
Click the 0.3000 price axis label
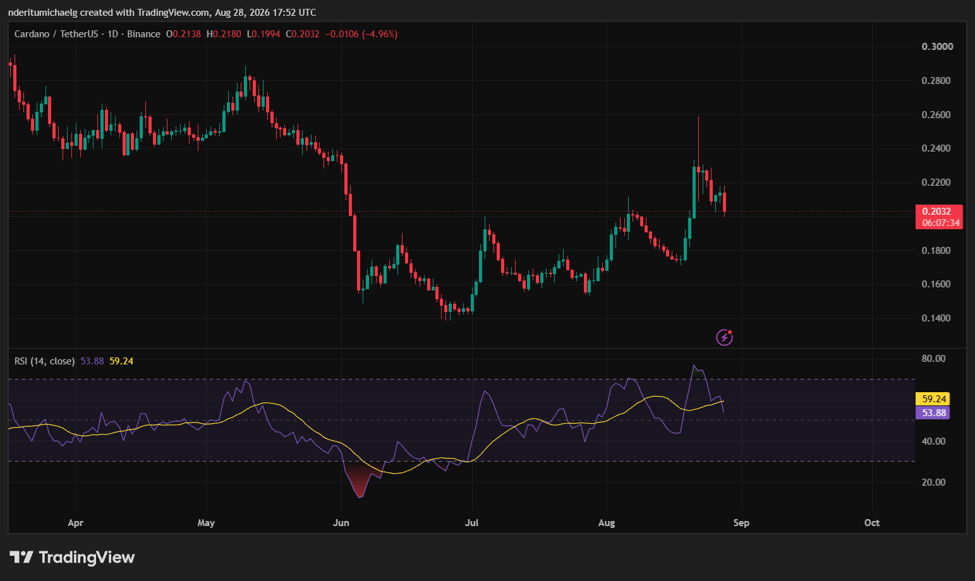click(937, 47)
